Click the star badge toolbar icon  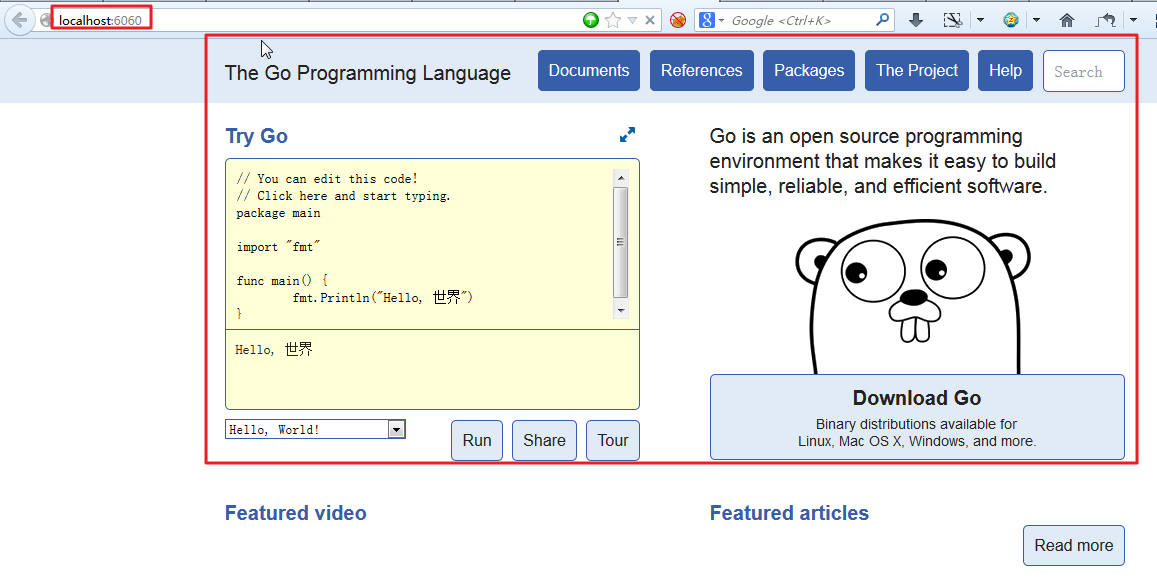coord(1011,20)
